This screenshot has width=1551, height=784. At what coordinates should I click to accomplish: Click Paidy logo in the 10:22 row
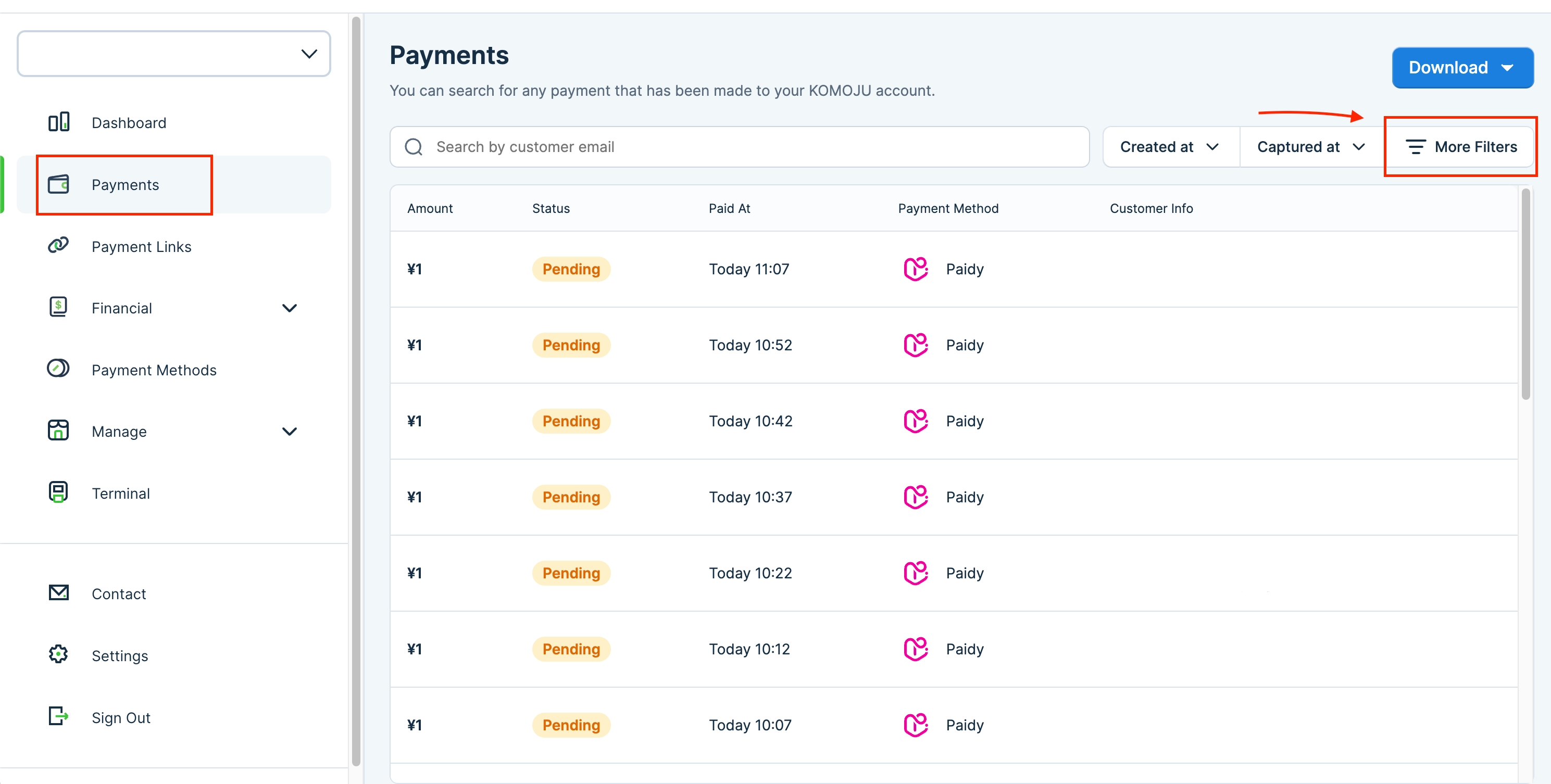[x=916, y=573]
